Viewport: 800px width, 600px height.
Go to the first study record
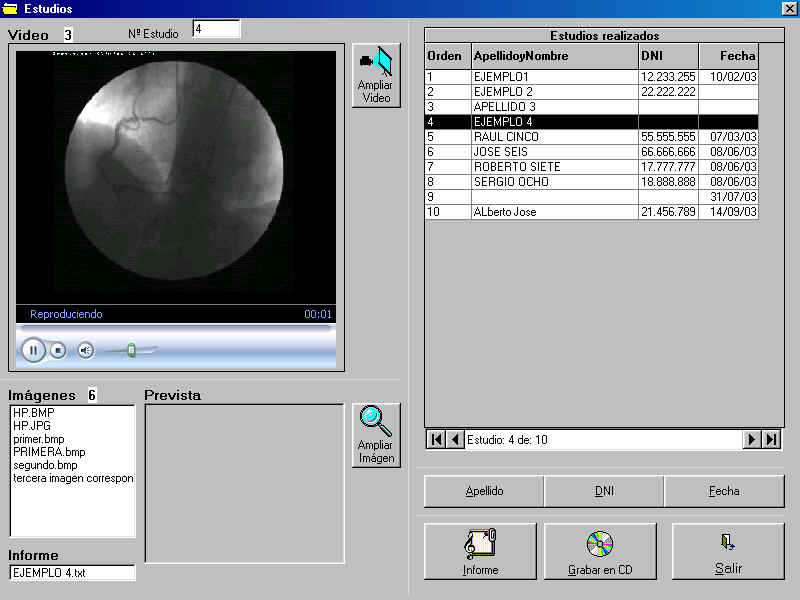tap(436, 439)
